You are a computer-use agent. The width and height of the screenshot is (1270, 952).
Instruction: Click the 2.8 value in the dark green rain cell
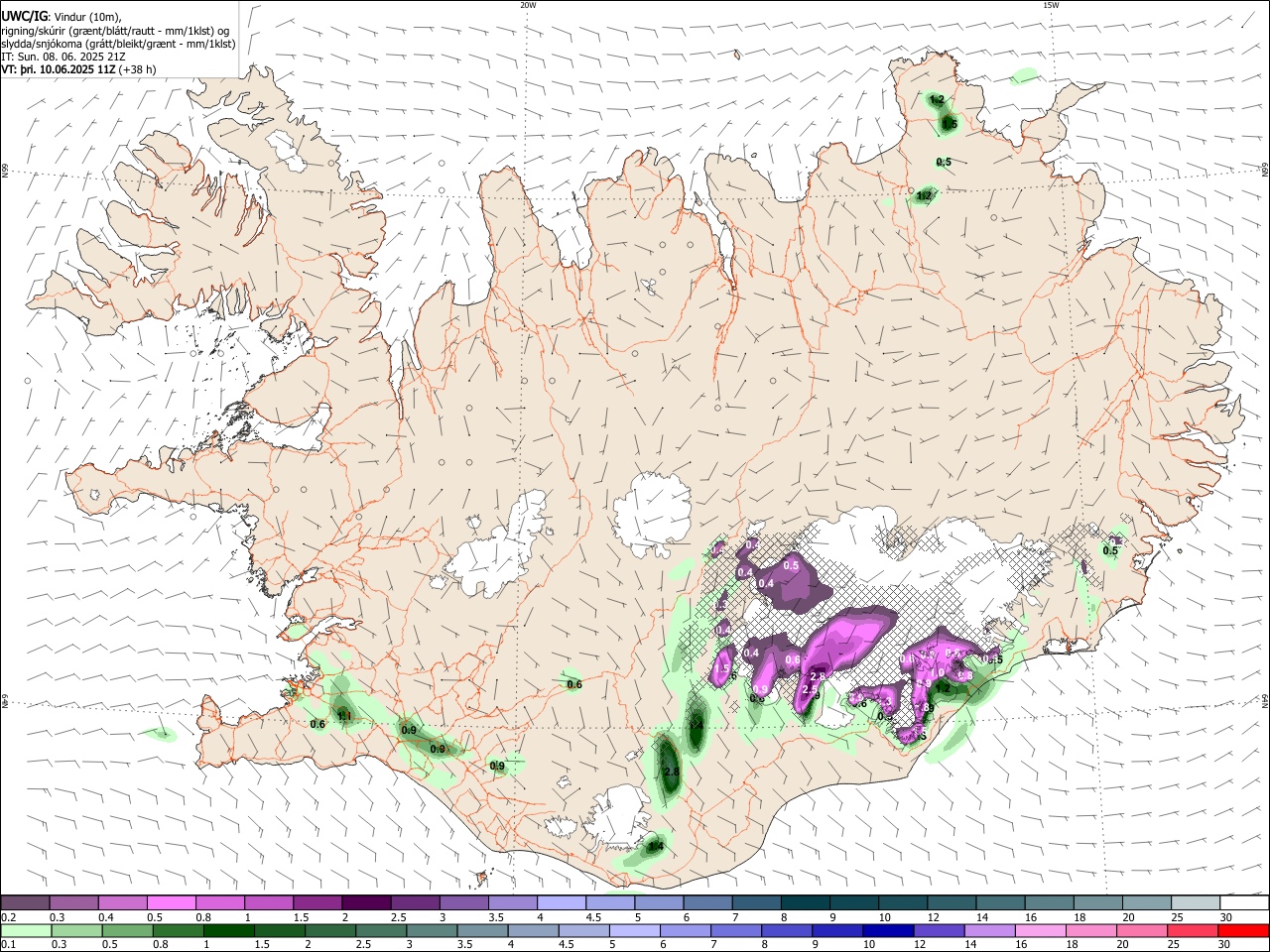671,773
